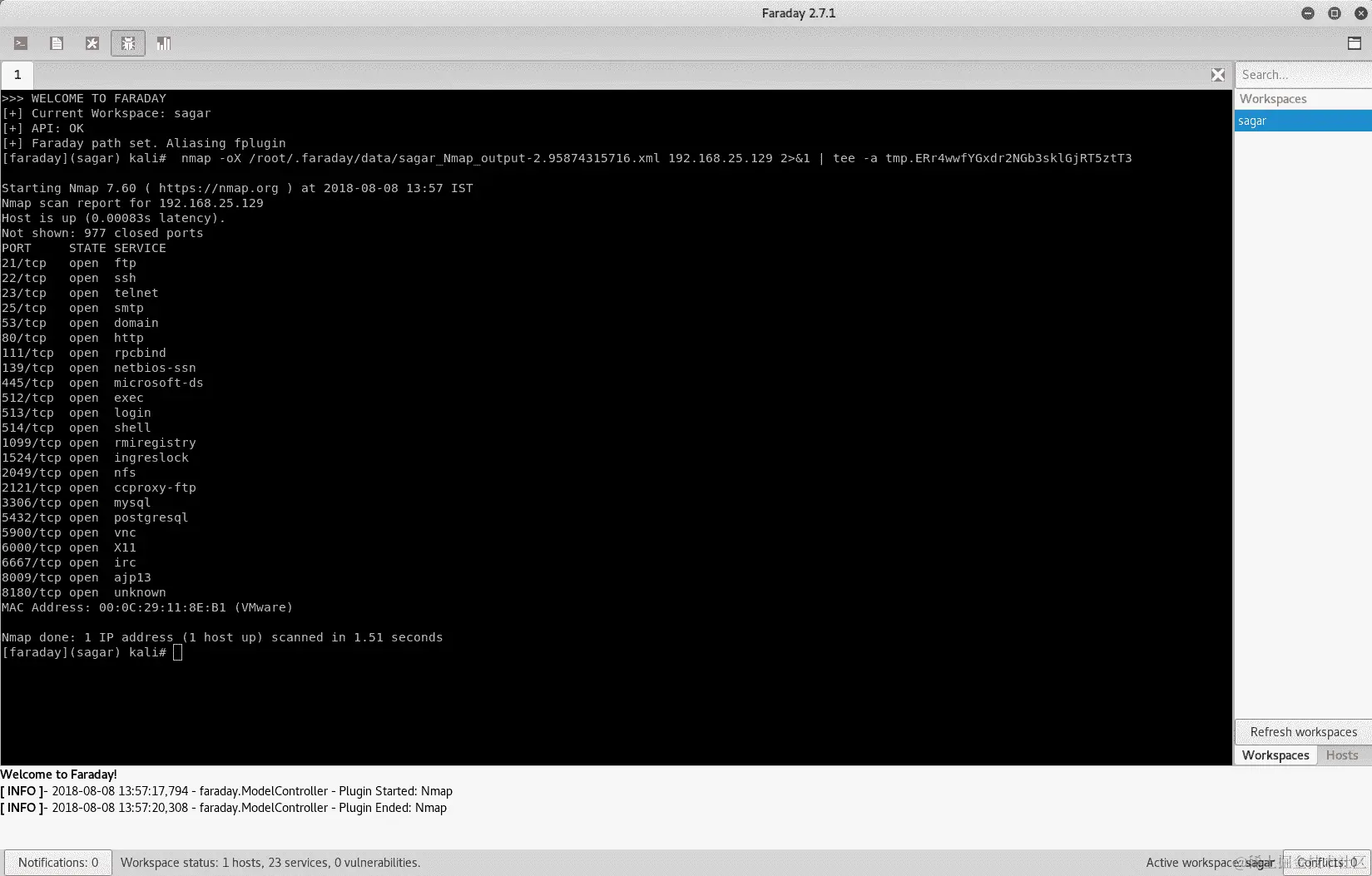Open Notifications: 0 button
This screenshot has height=876, width=1372.
pyautogui.click(x=58, y=863)
